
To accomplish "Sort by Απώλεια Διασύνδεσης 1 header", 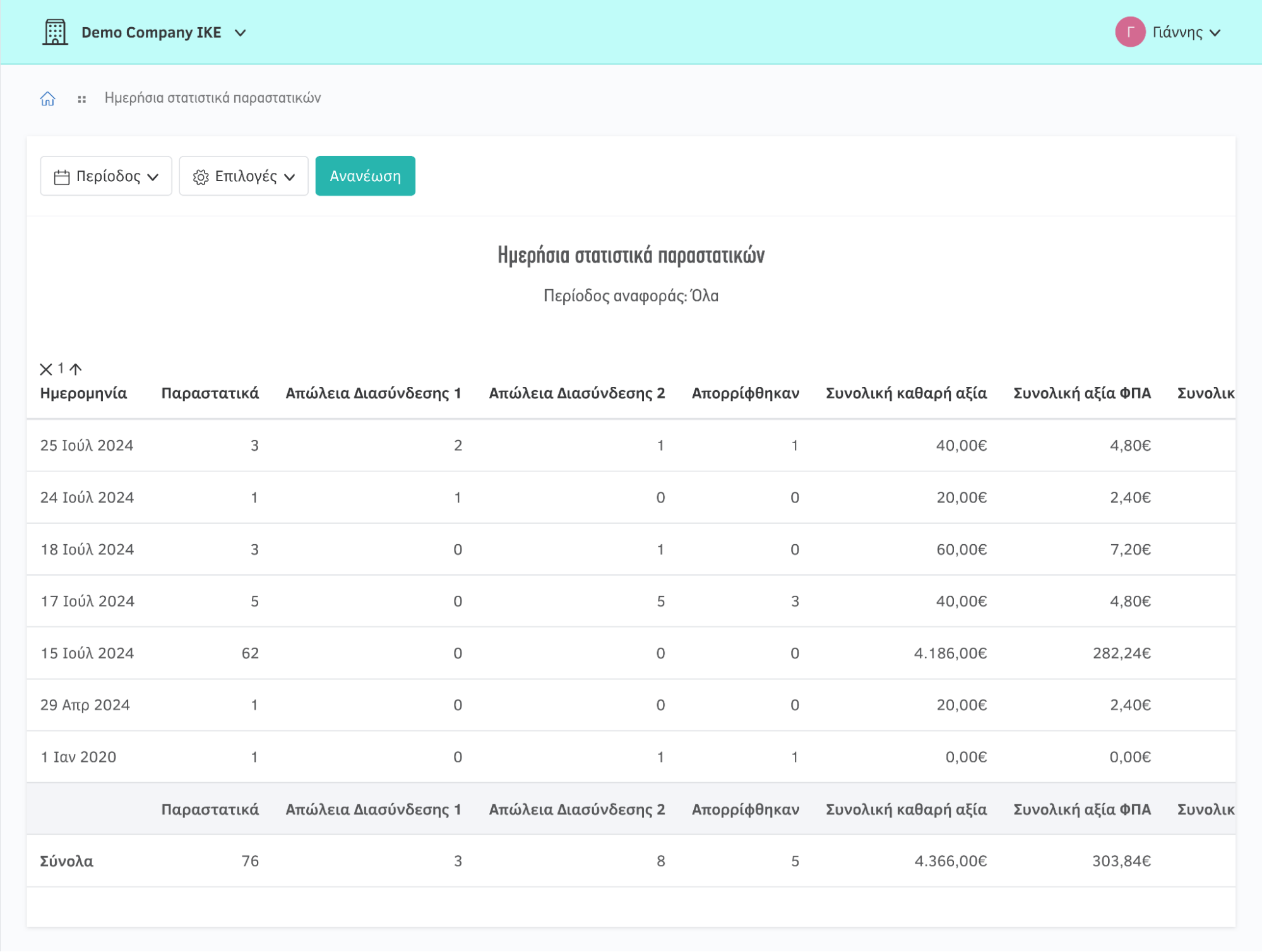I will (374, 393).
